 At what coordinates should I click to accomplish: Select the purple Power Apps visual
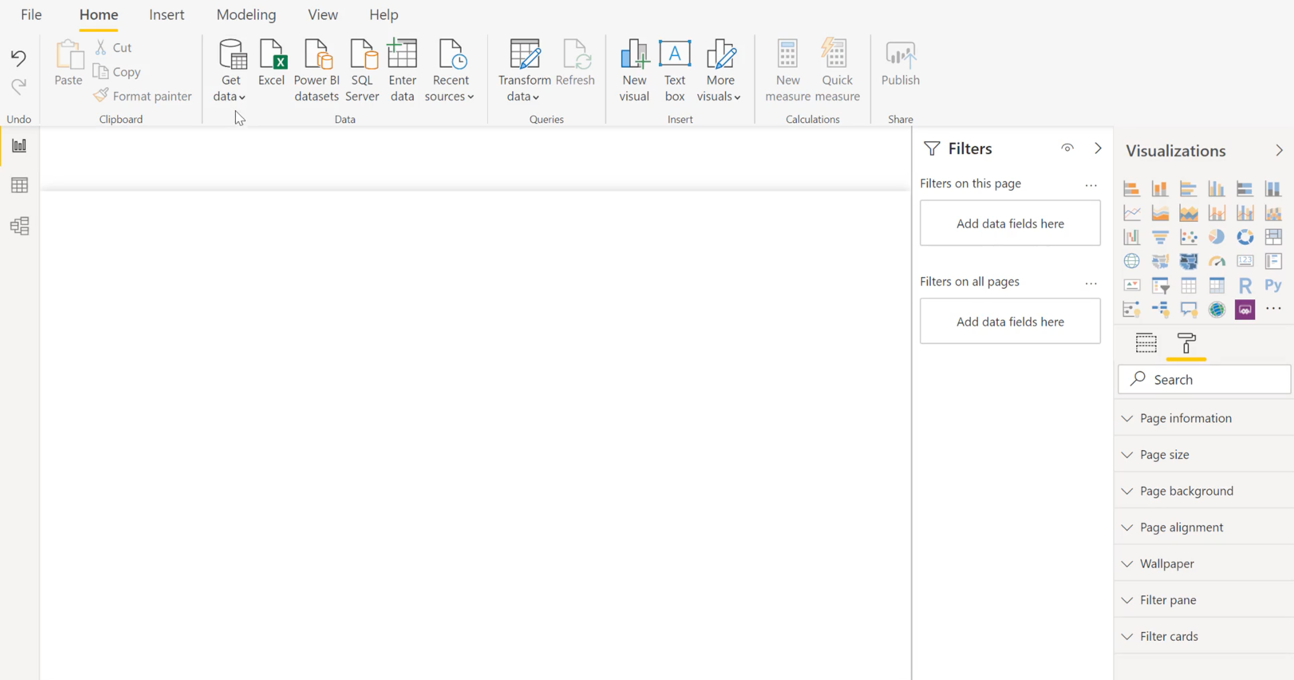coord(1245,309)
